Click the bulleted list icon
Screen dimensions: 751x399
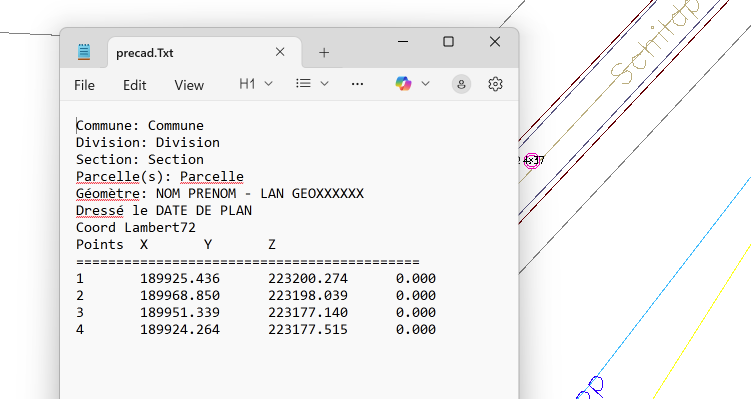click(303, 84)
